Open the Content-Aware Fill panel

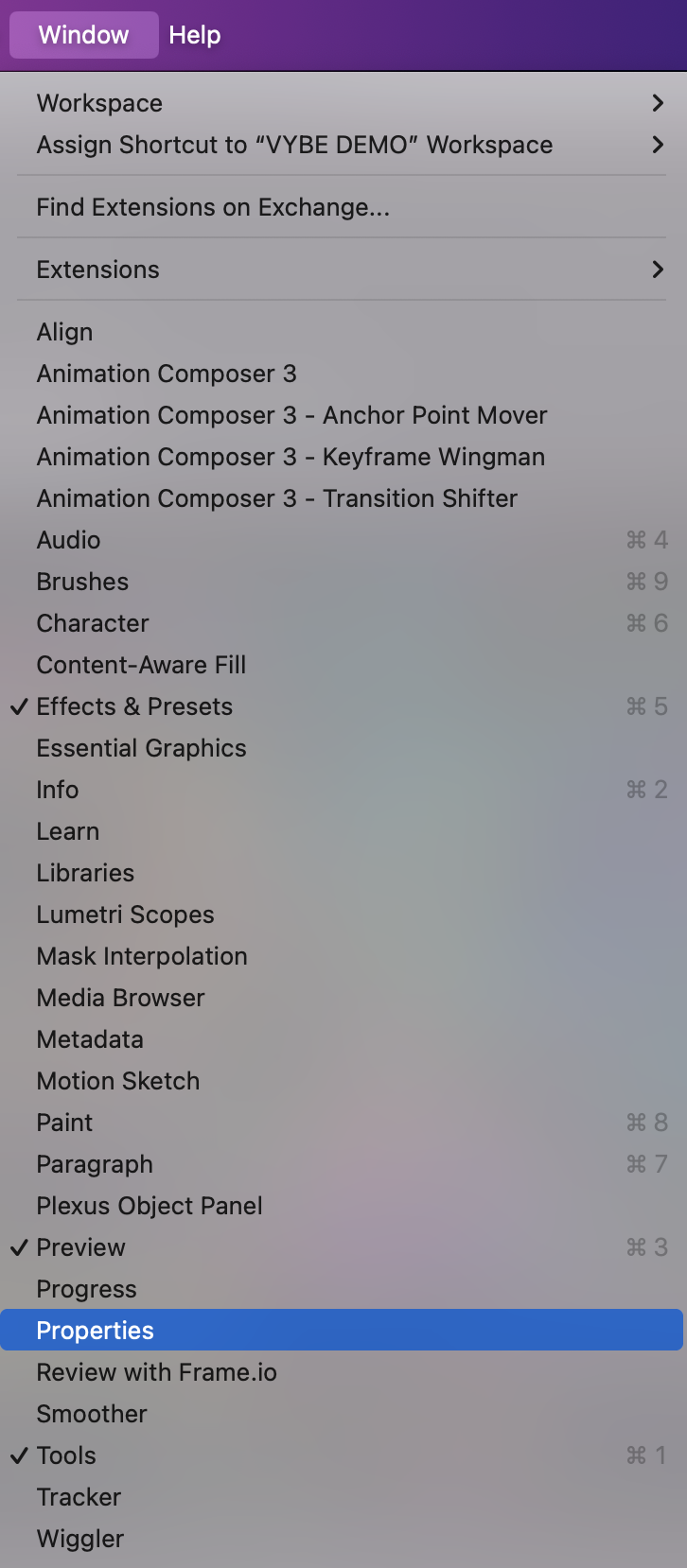342,665
